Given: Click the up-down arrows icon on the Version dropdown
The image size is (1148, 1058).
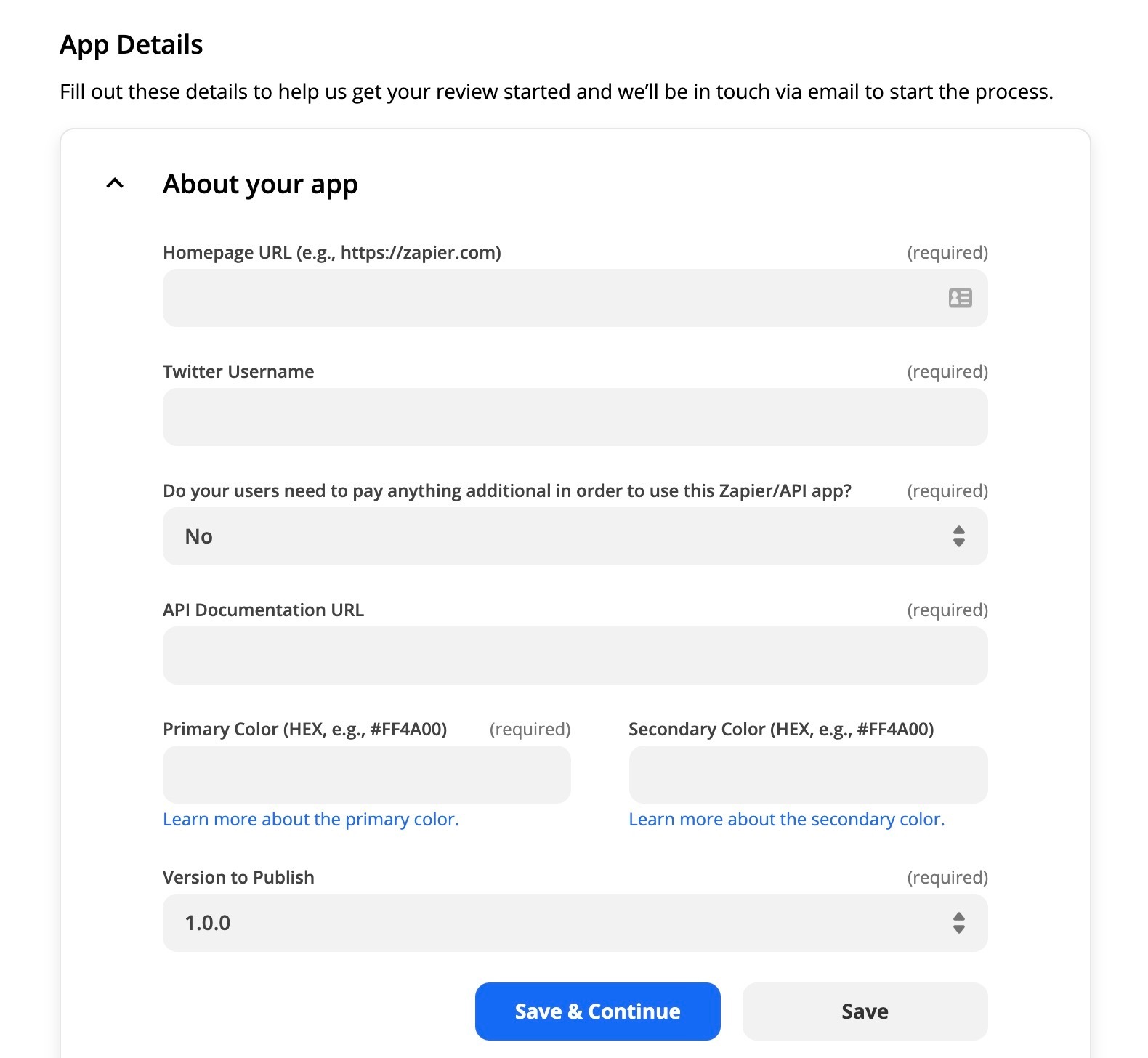Looking at the screenshot, I should 959,923.
